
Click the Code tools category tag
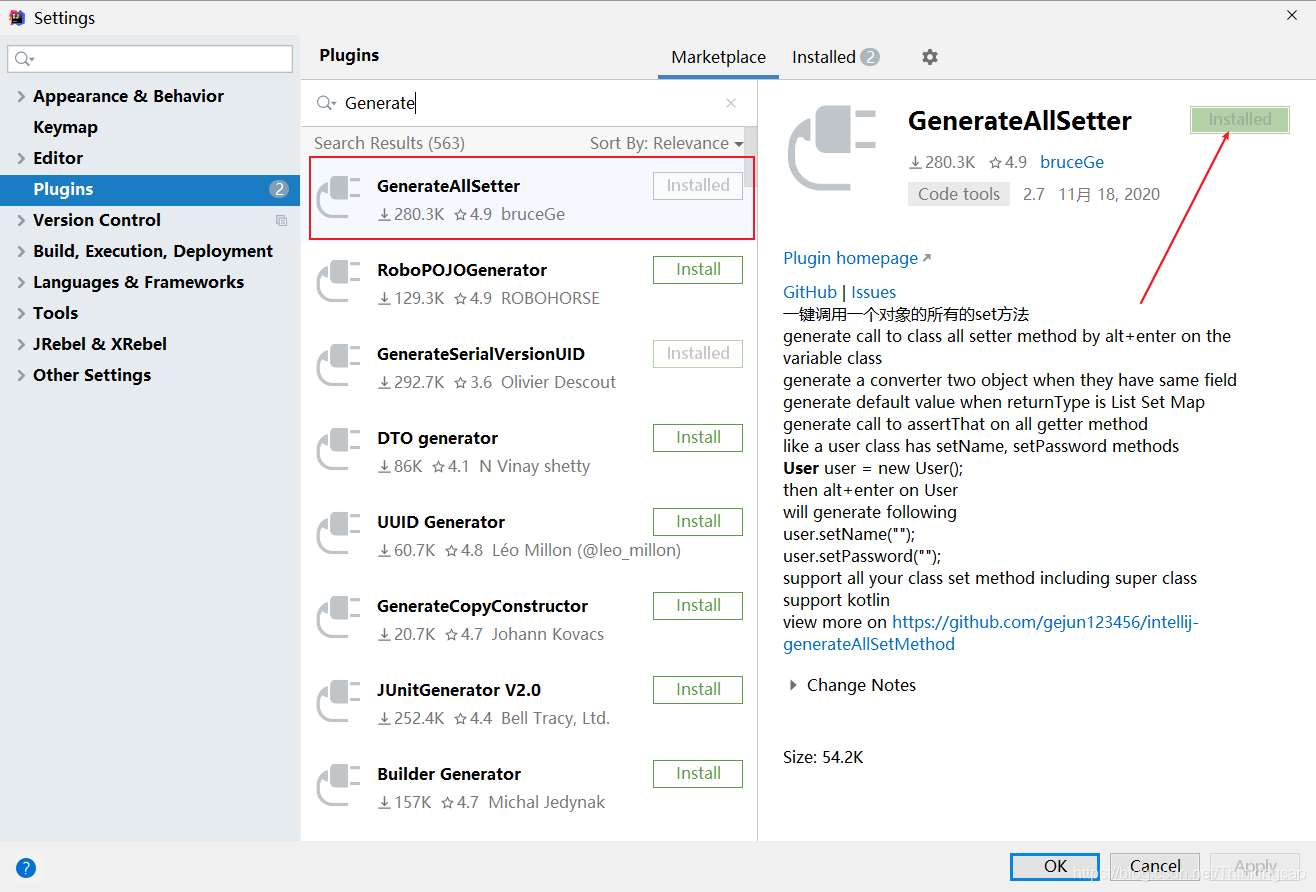pos(959,194)
